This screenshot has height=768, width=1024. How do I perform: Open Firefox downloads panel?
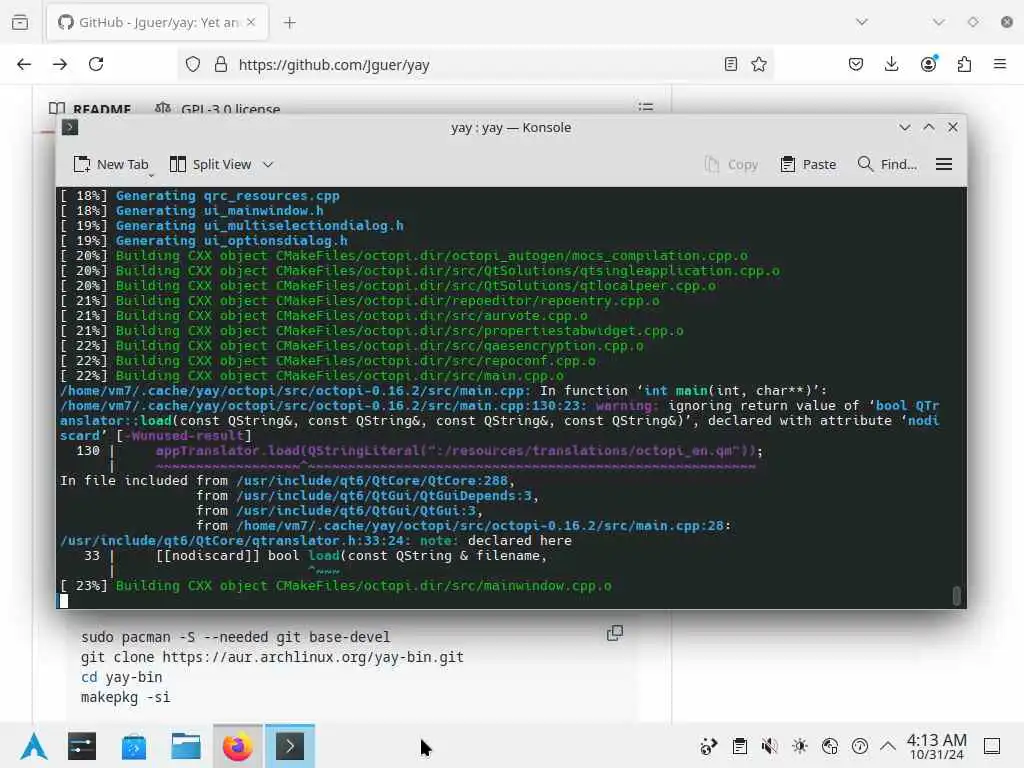(x=891, y=64)
